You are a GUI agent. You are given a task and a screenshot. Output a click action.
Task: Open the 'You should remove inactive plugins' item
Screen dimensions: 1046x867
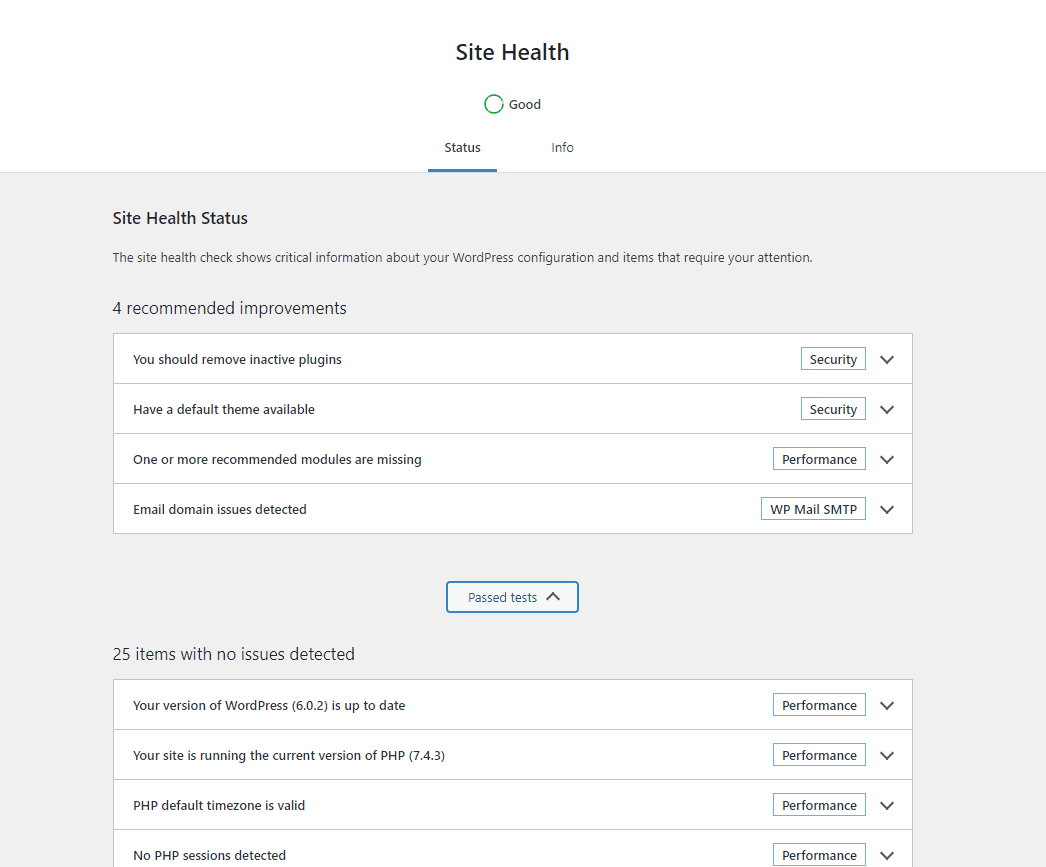point(237,359)
